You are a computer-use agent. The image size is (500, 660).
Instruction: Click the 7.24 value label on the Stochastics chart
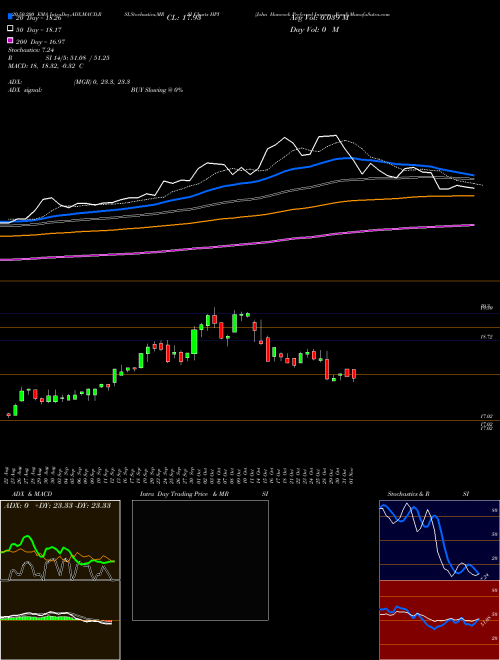click(x=485, y=576)
